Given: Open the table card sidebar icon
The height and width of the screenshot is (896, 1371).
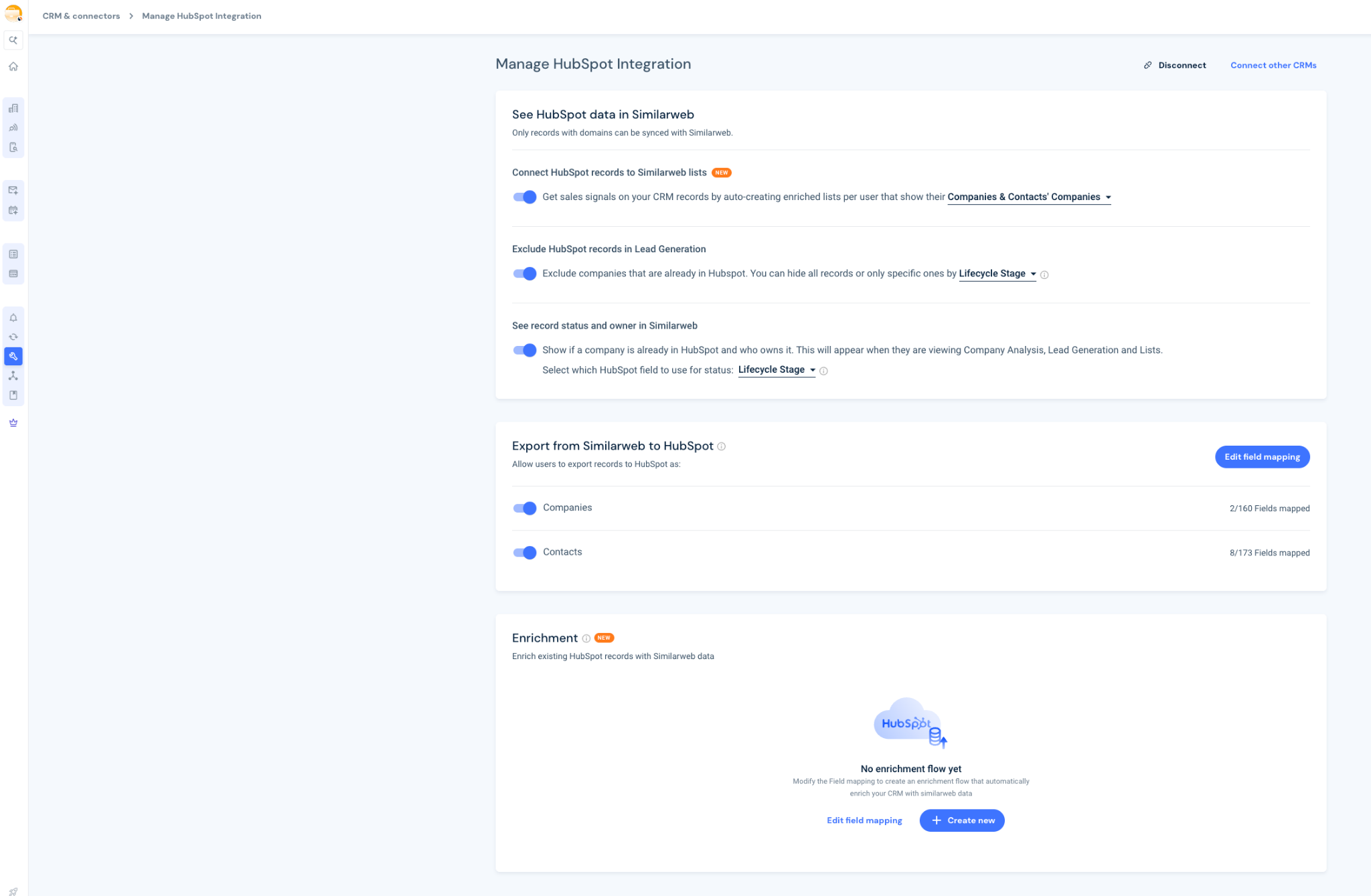Looking at the screenshot, I should 13,274.
